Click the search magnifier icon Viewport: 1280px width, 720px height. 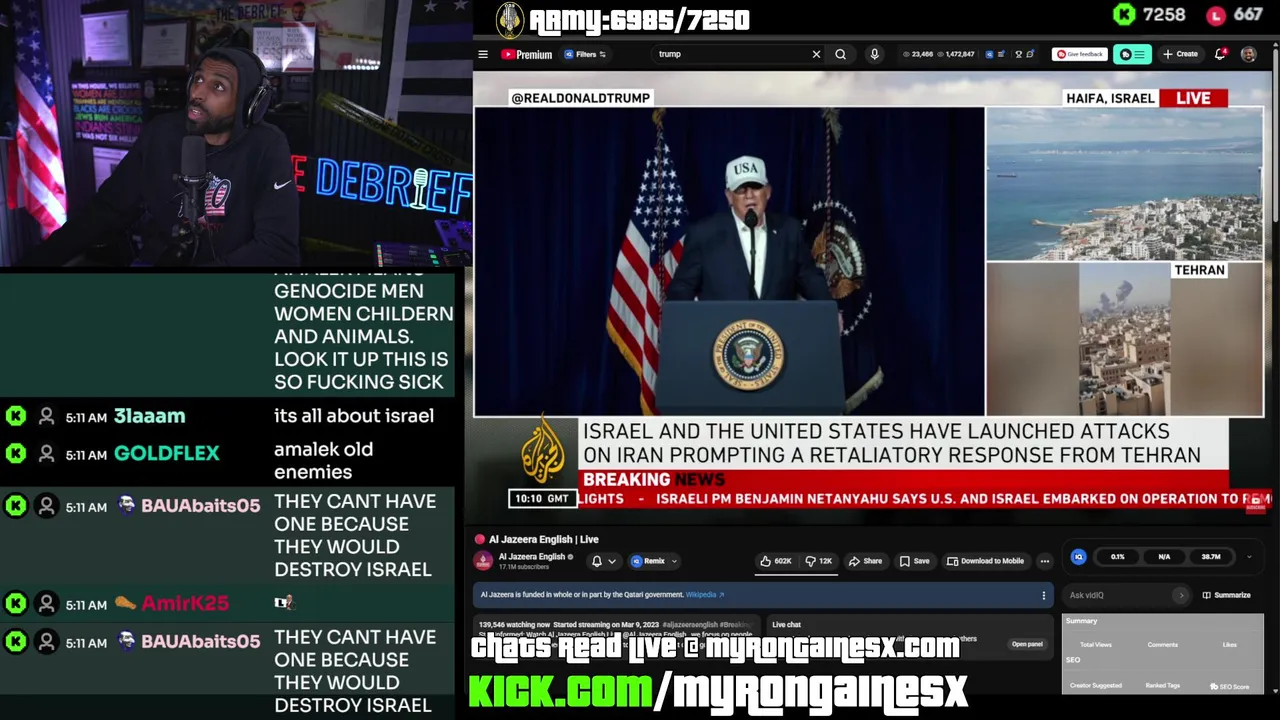[x=841, y=54]
